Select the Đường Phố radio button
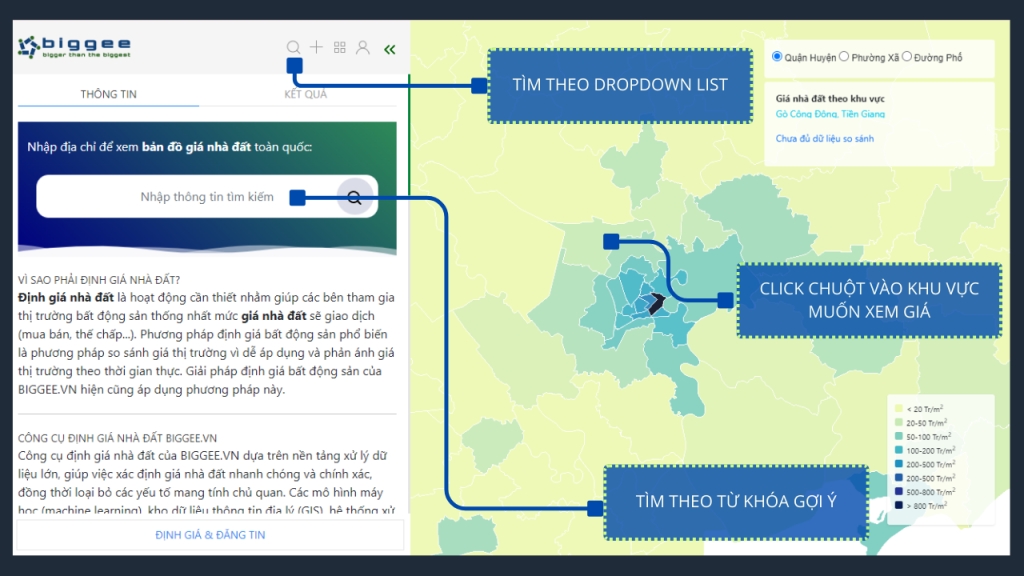The image size is (1024, 576). coord(907,57)
